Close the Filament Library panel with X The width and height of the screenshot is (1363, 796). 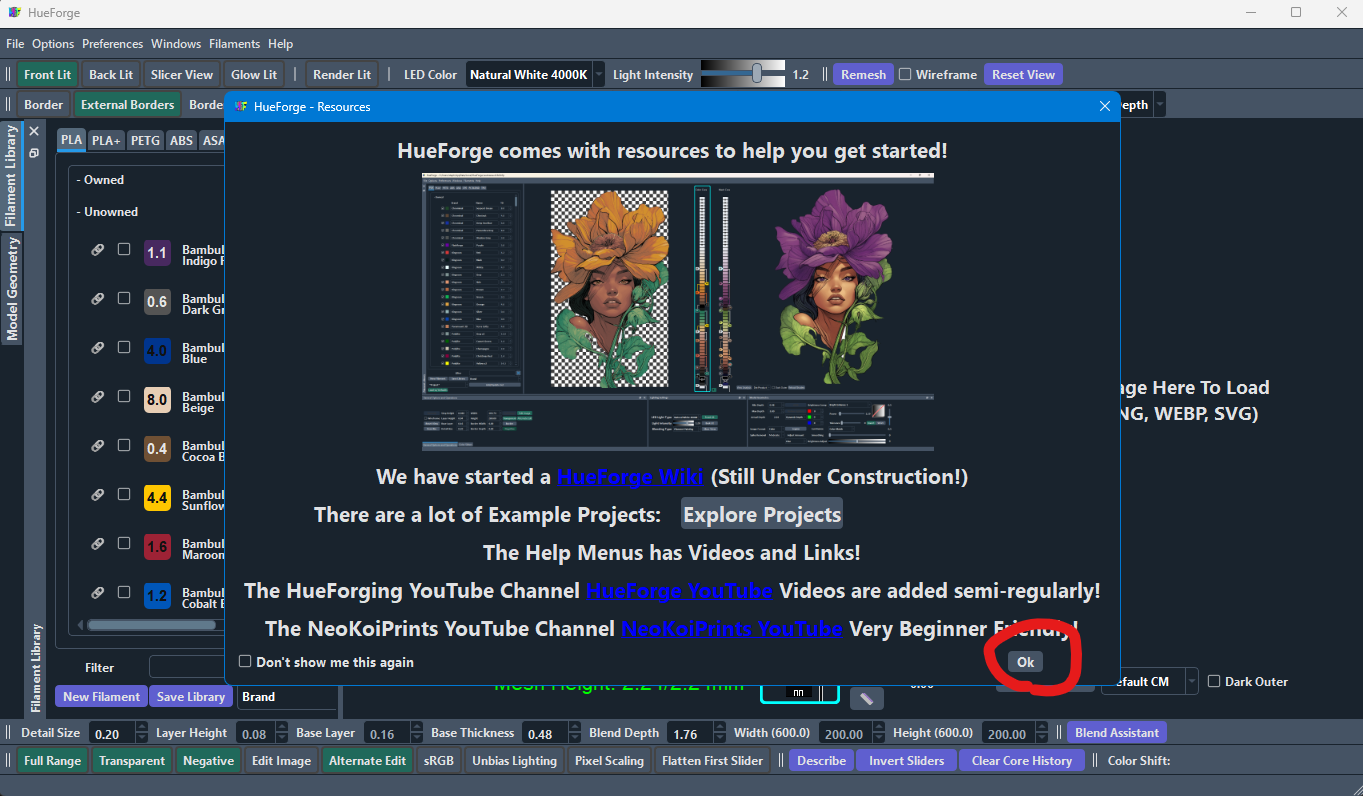click(33, 131)
